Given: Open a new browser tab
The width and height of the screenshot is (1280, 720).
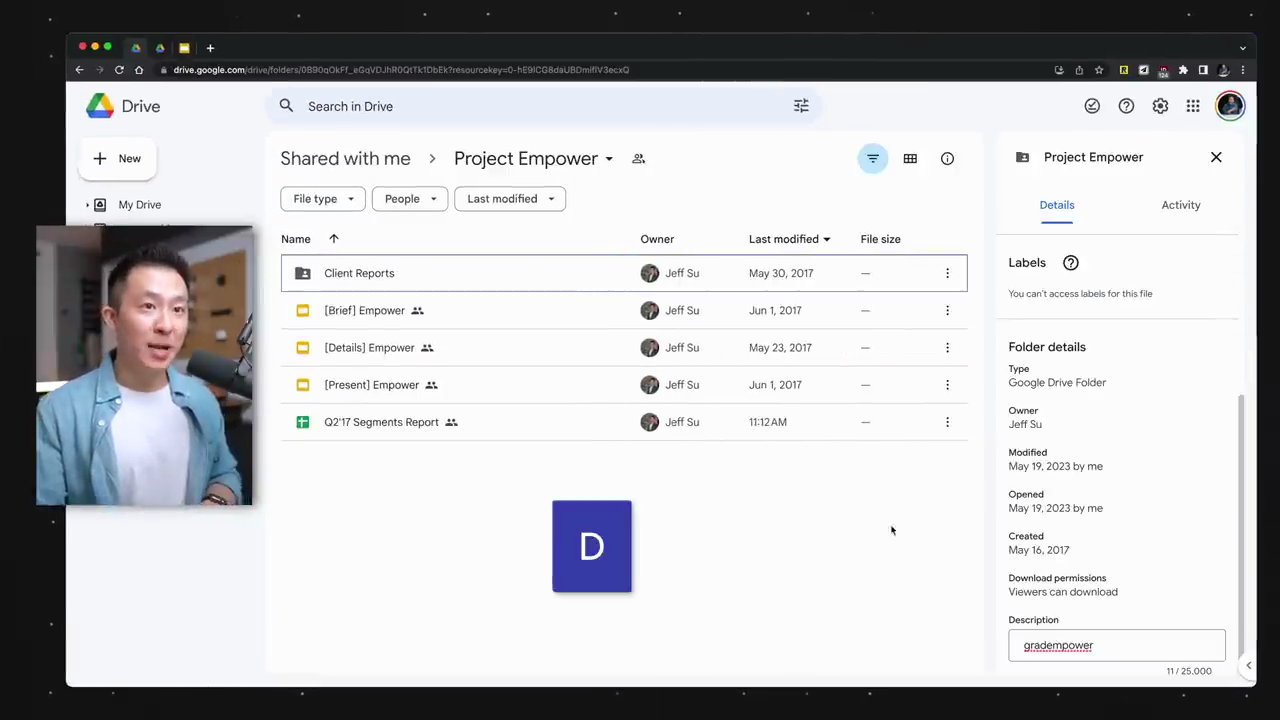Looking at the screenshot, I should coord(210,48).
